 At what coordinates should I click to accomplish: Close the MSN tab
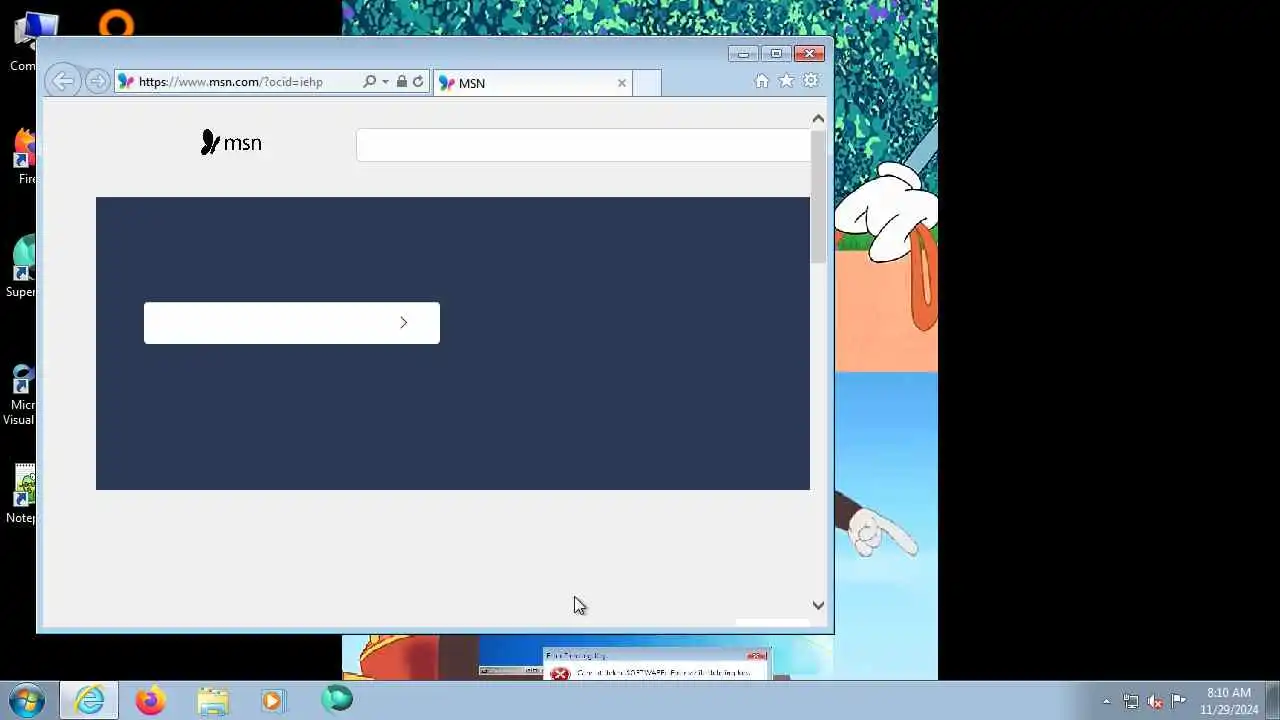coord(621,83)
